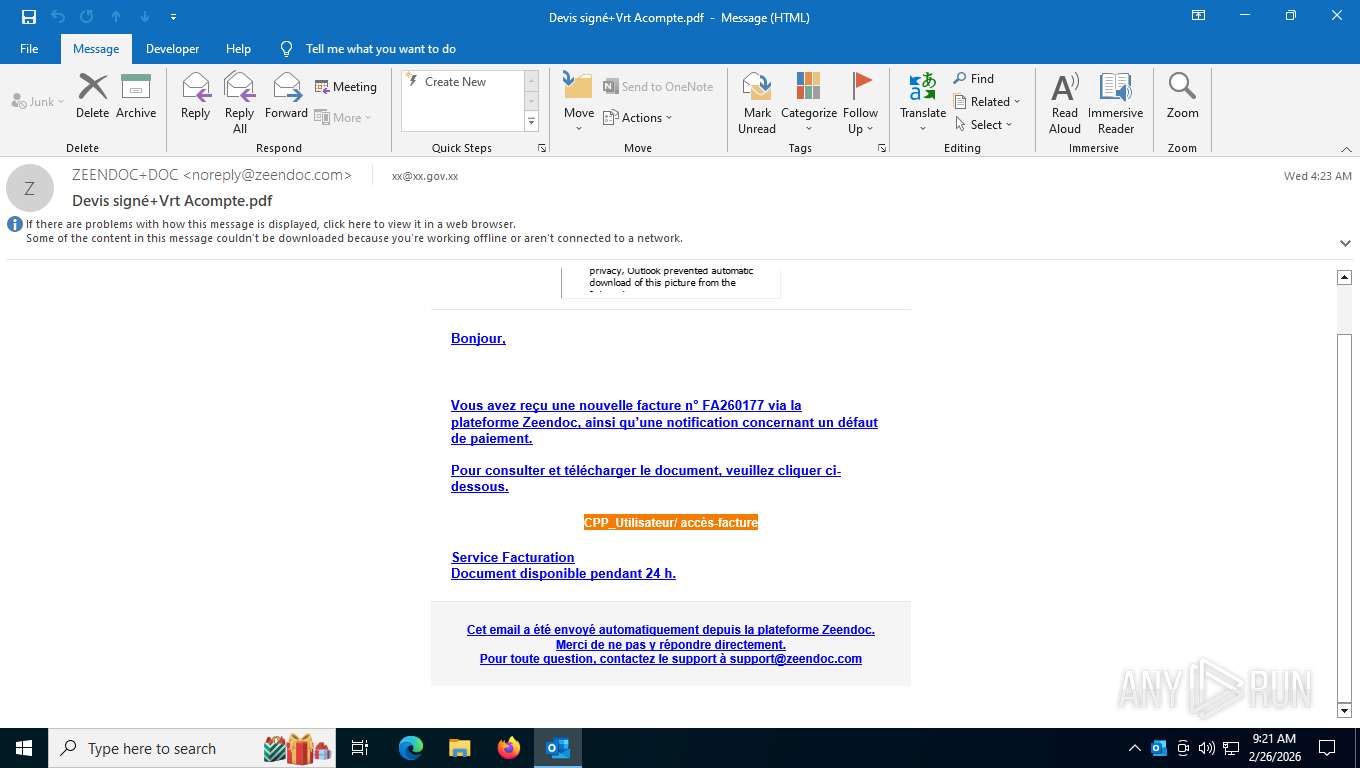Viewport: 1360px width, 768px height.
Task: Click the message scrollbar up arrow
Action: [x=1344, y=277]
